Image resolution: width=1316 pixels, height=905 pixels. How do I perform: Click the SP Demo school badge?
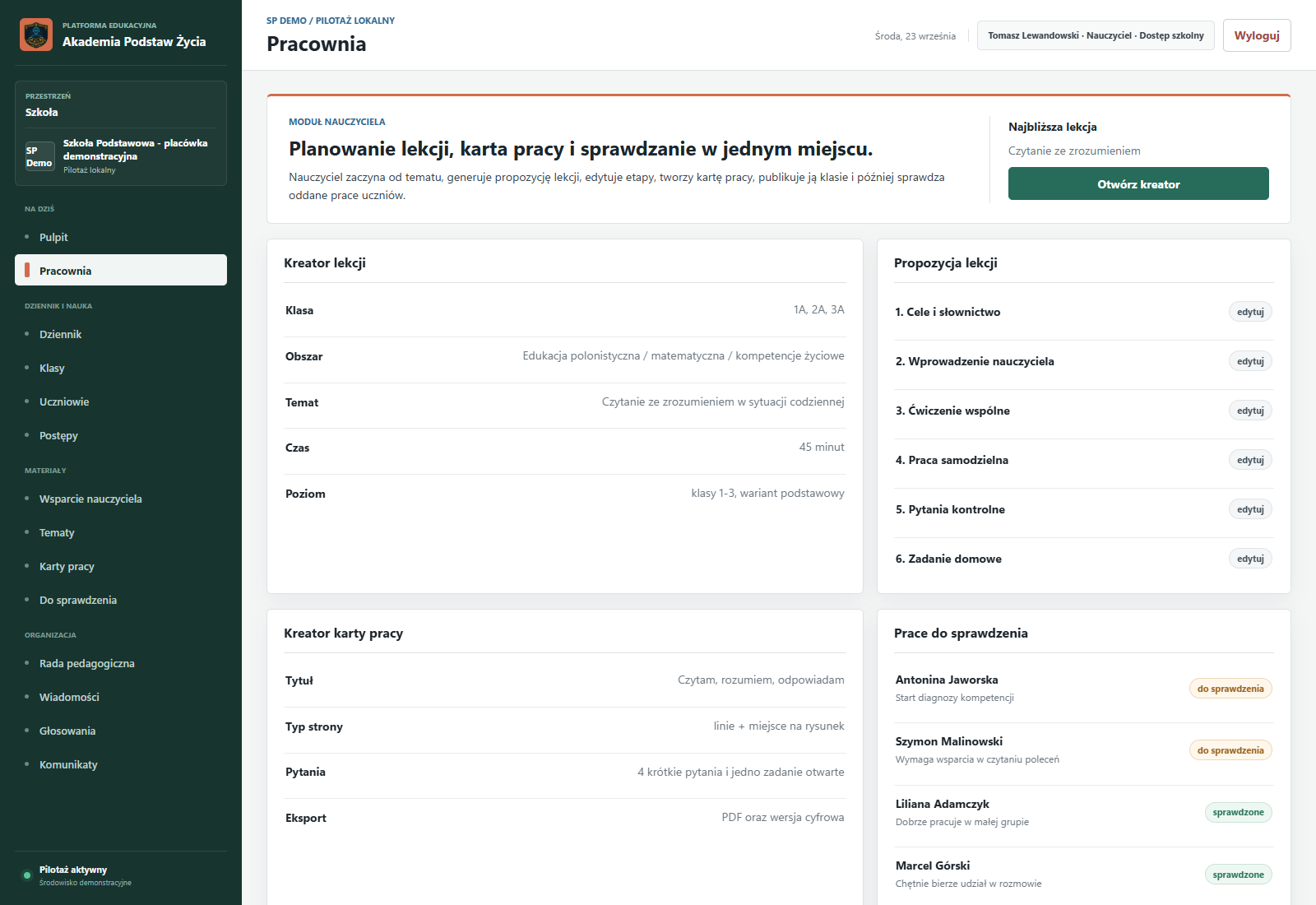click(39, 156)
